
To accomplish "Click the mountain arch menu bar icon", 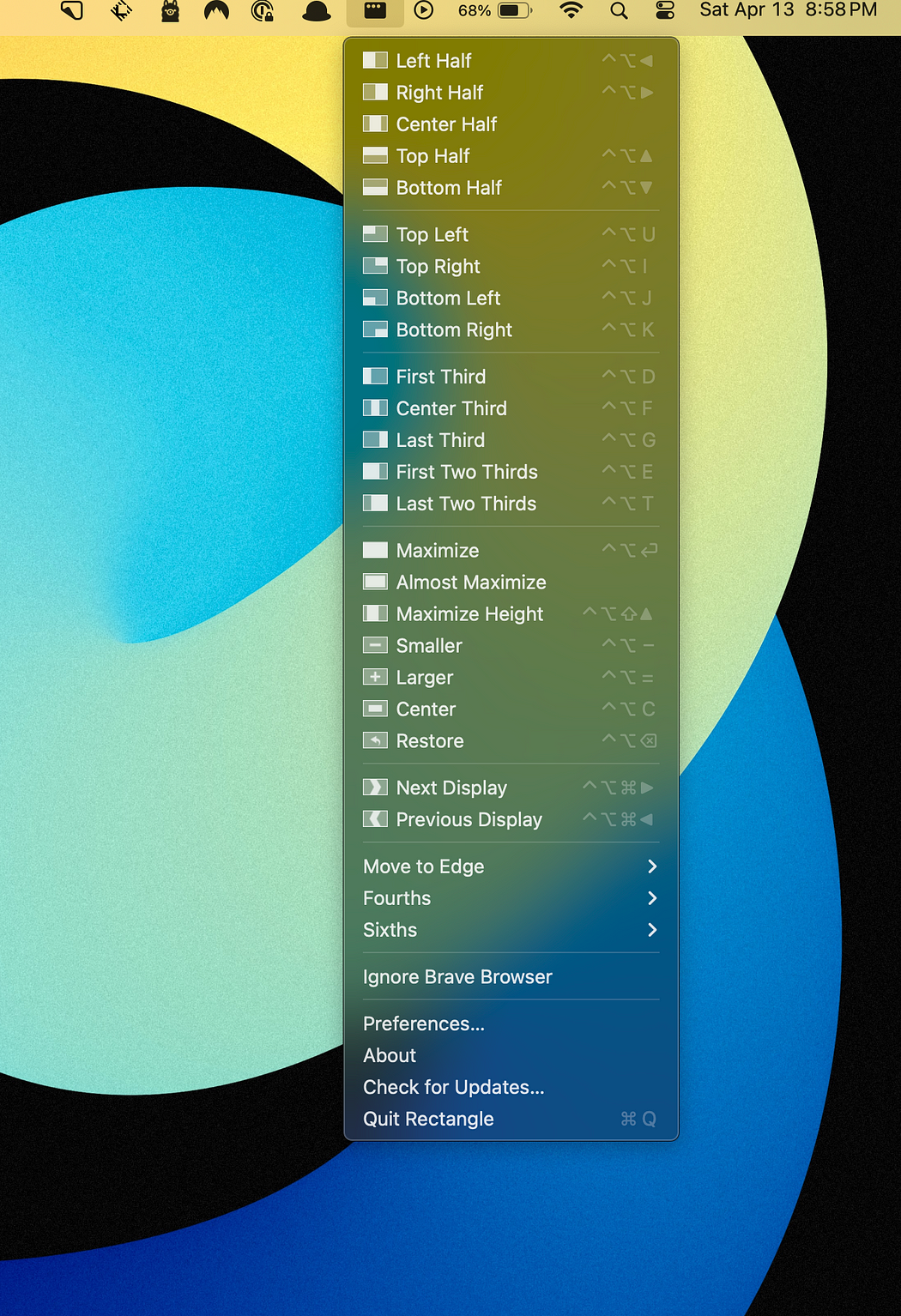I will point(217,10).
